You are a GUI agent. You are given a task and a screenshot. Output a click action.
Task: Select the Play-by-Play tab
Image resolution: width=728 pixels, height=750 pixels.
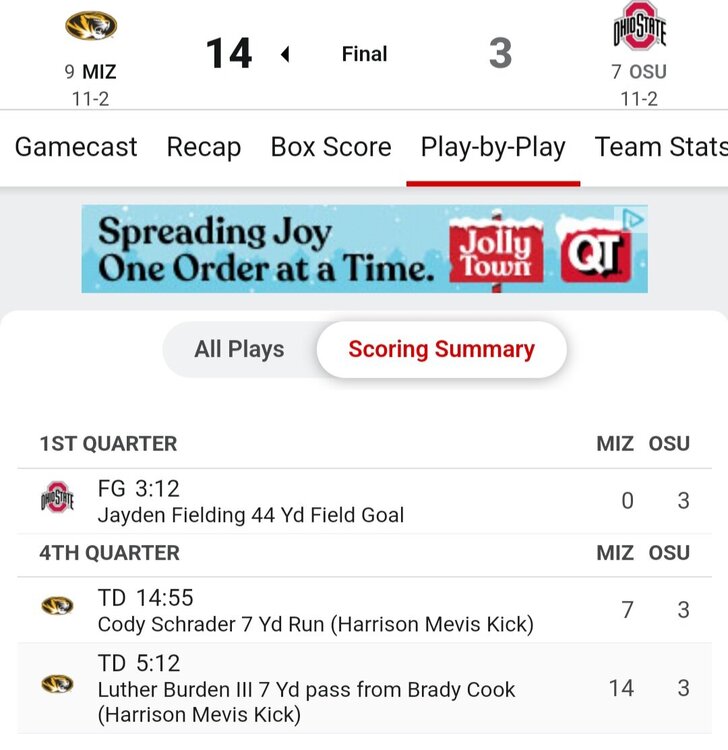(493, 147)
